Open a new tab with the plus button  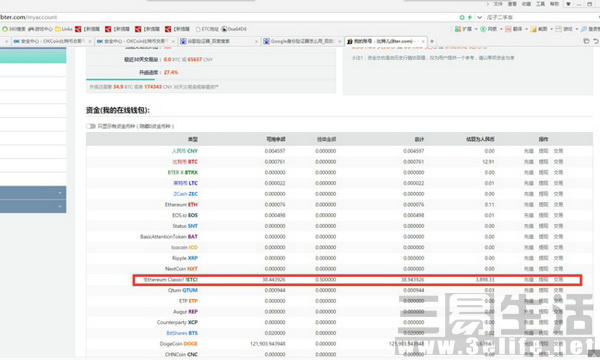click(x=432, y=41)
